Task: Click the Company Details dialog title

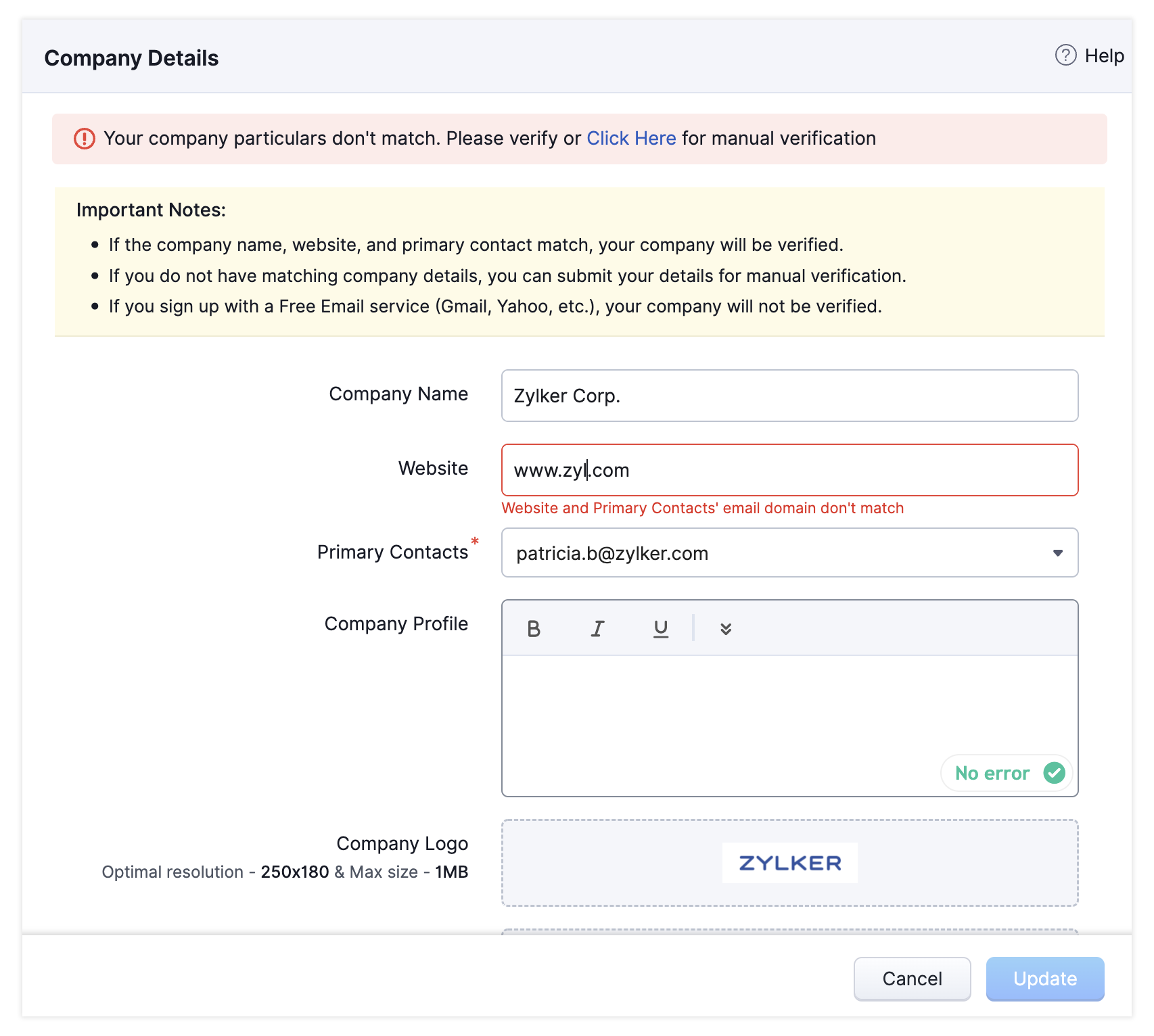Action: pos(131,58)
